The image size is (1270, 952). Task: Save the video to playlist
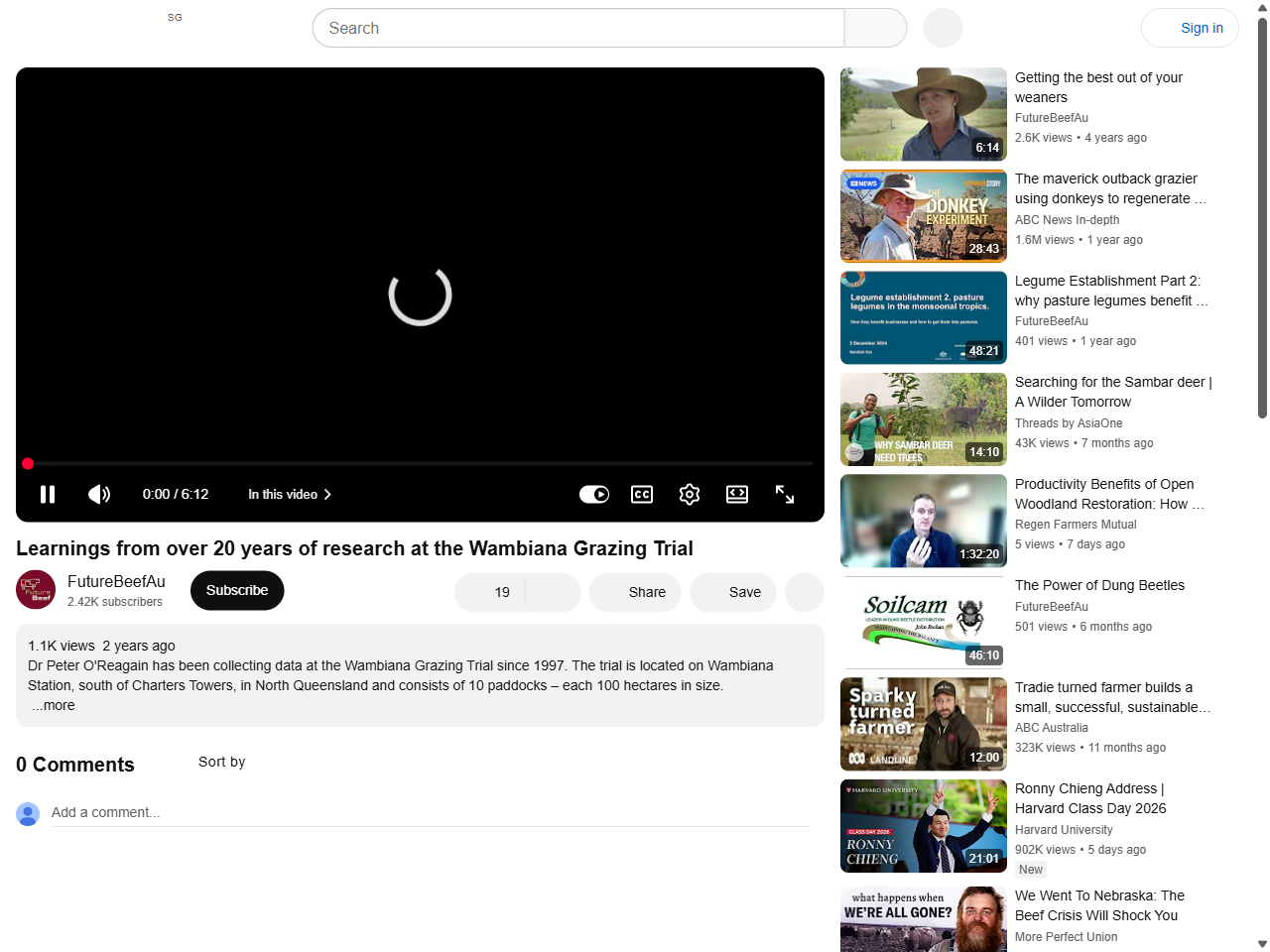(x=733, y=592)
